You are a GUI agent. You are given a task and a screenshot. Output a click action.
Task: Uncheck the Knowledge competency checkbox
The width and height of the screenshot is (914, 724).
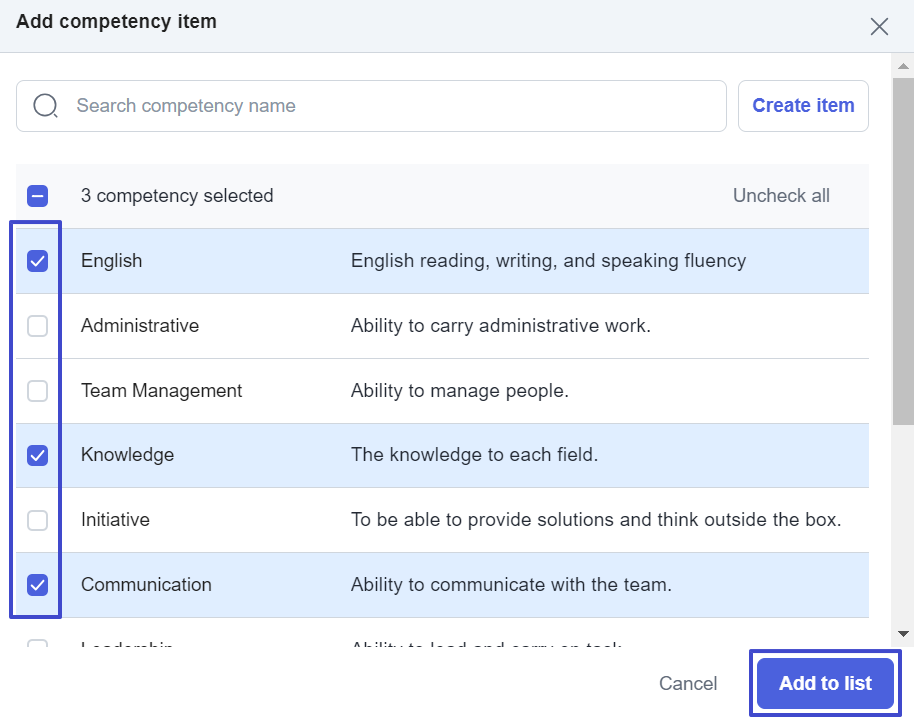tap(37, 455)
